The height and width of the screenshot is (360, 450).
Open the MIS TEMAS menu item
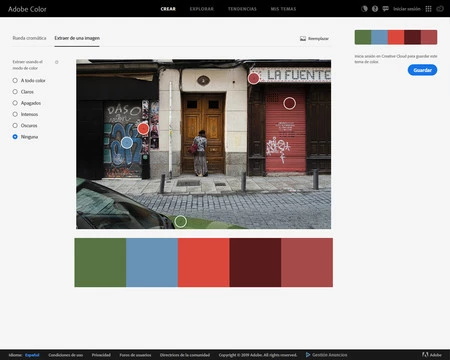click(283, 9)
